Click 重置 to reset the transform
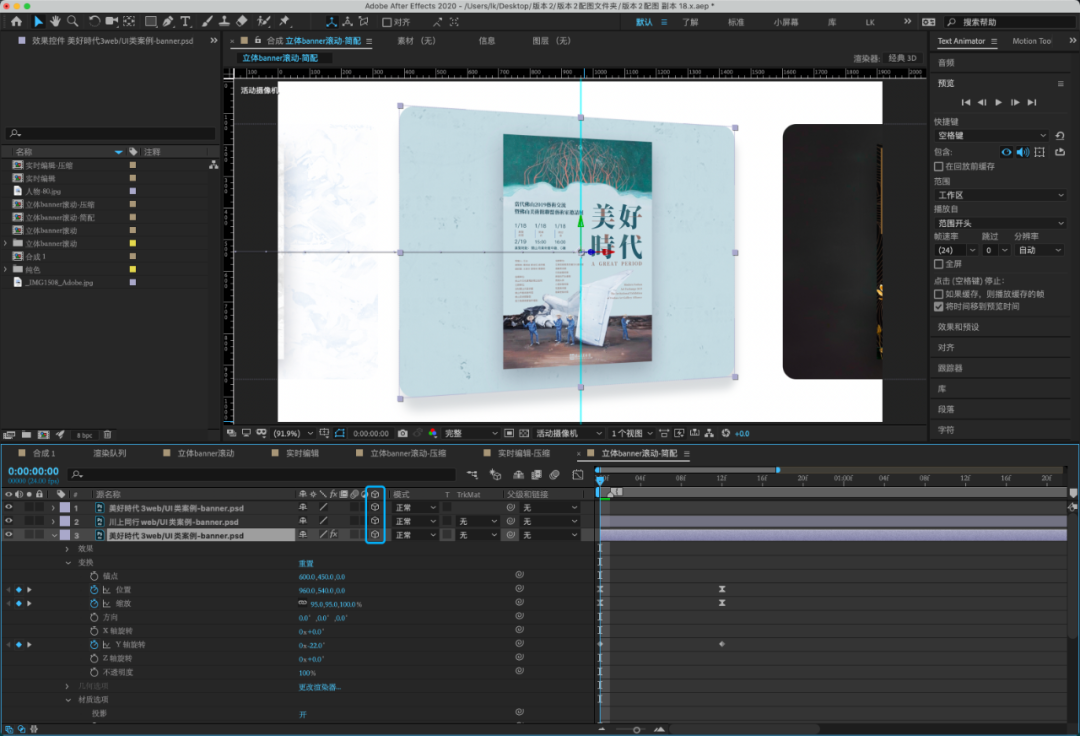Image resolution: width=1080 pixels, height=736 pixels. pyautogui.click(x=307, y=562)
